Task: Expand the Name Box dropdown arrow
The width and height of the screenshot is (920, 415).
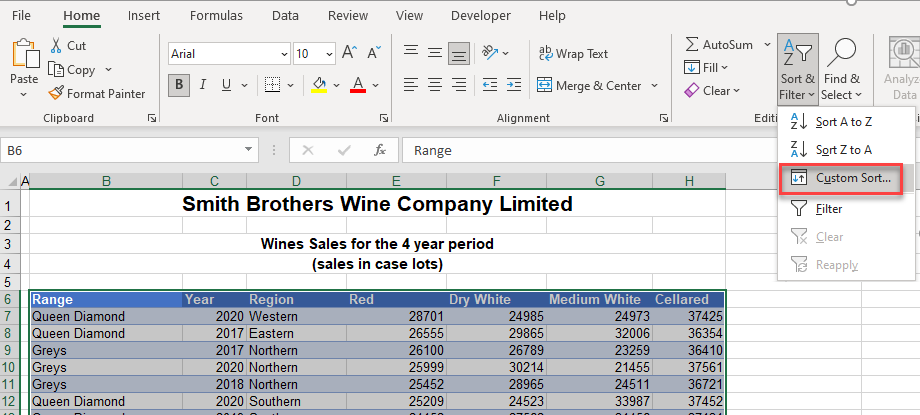Action: point(249,150)
